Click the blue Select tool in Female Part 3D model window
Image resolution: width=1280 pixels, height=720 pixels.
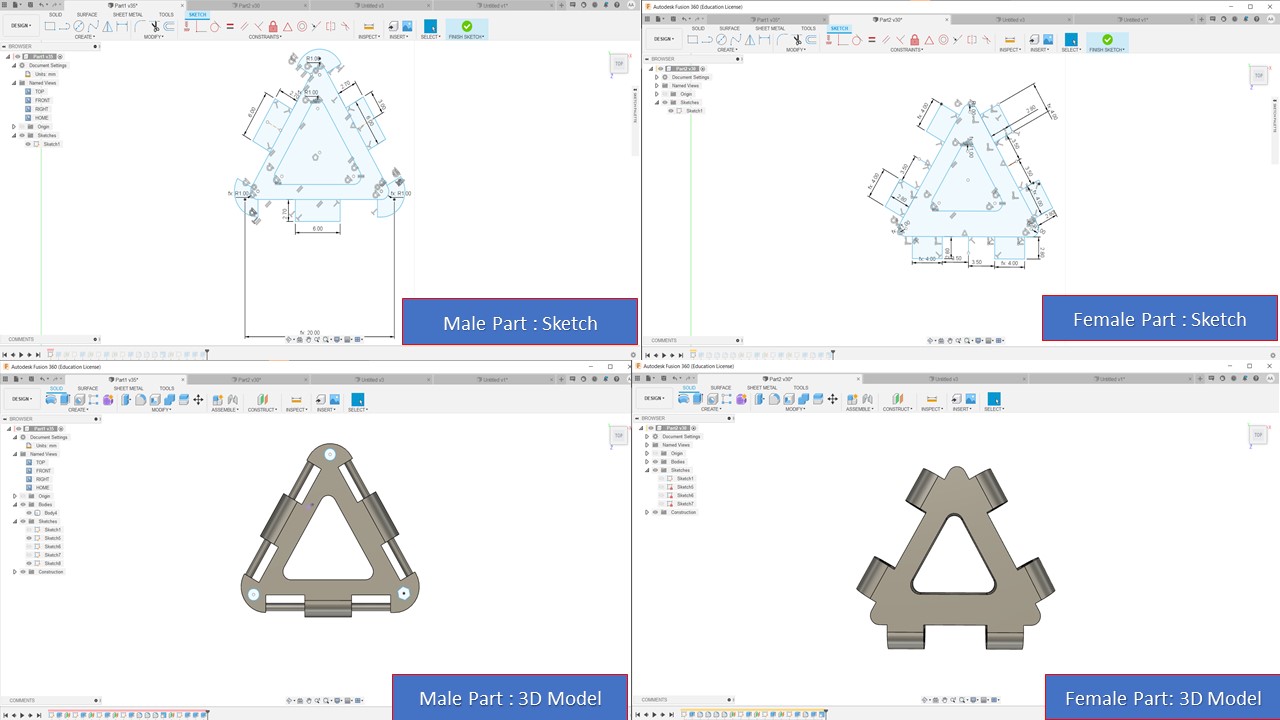point(994,399)
